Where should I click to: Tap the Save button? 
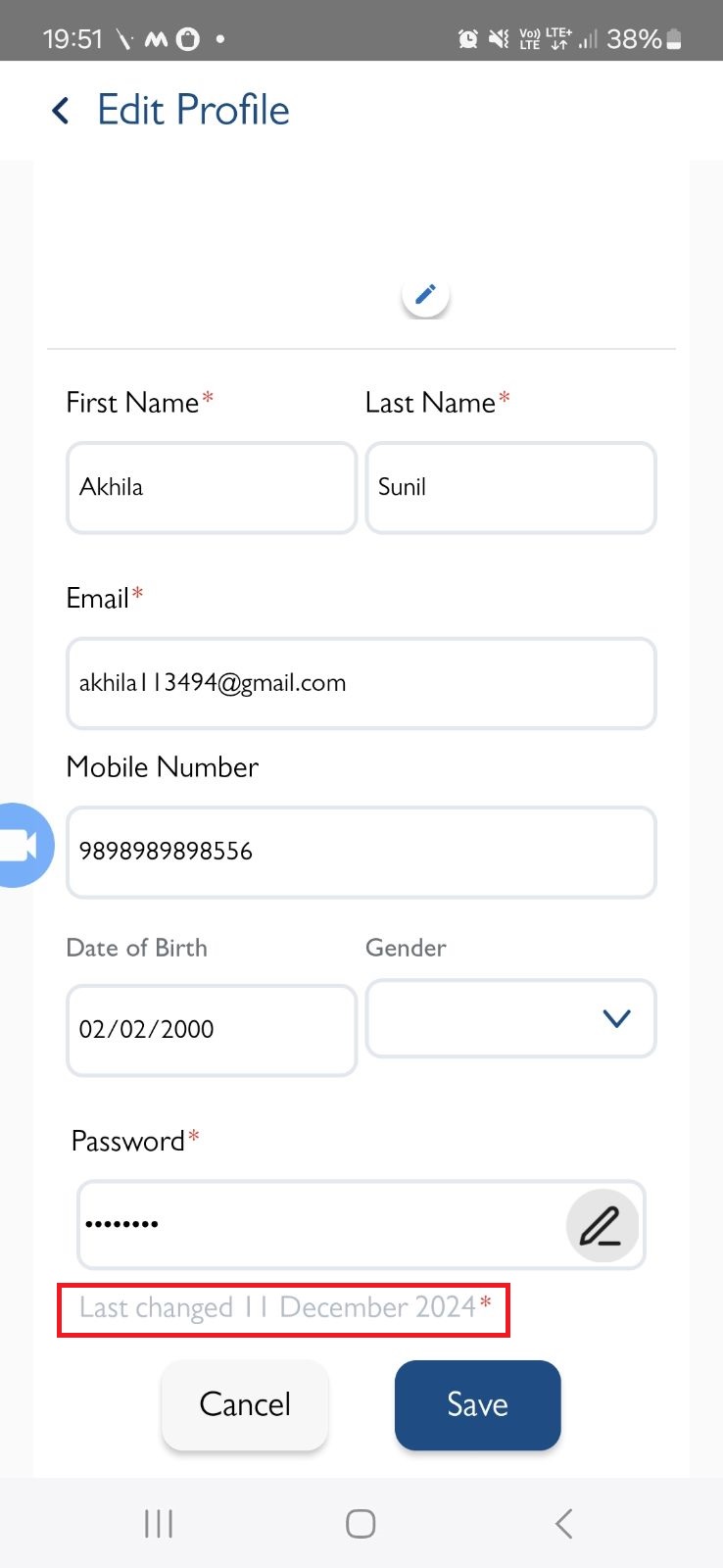pyautogui.click(x=477, y=1404)
